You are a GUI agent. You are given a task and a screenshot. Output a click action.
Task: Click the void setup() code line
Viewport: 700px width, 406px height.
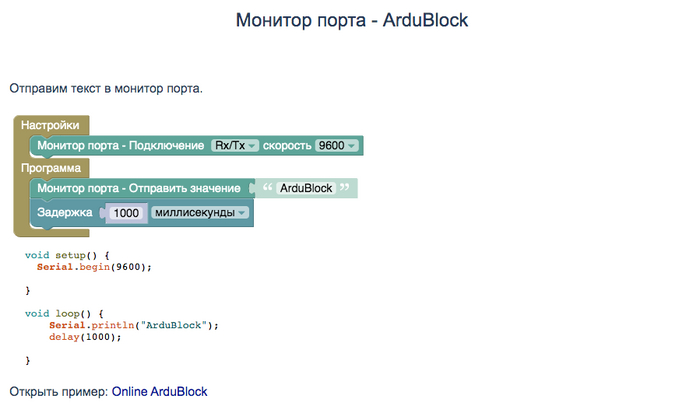pos(67,255)
